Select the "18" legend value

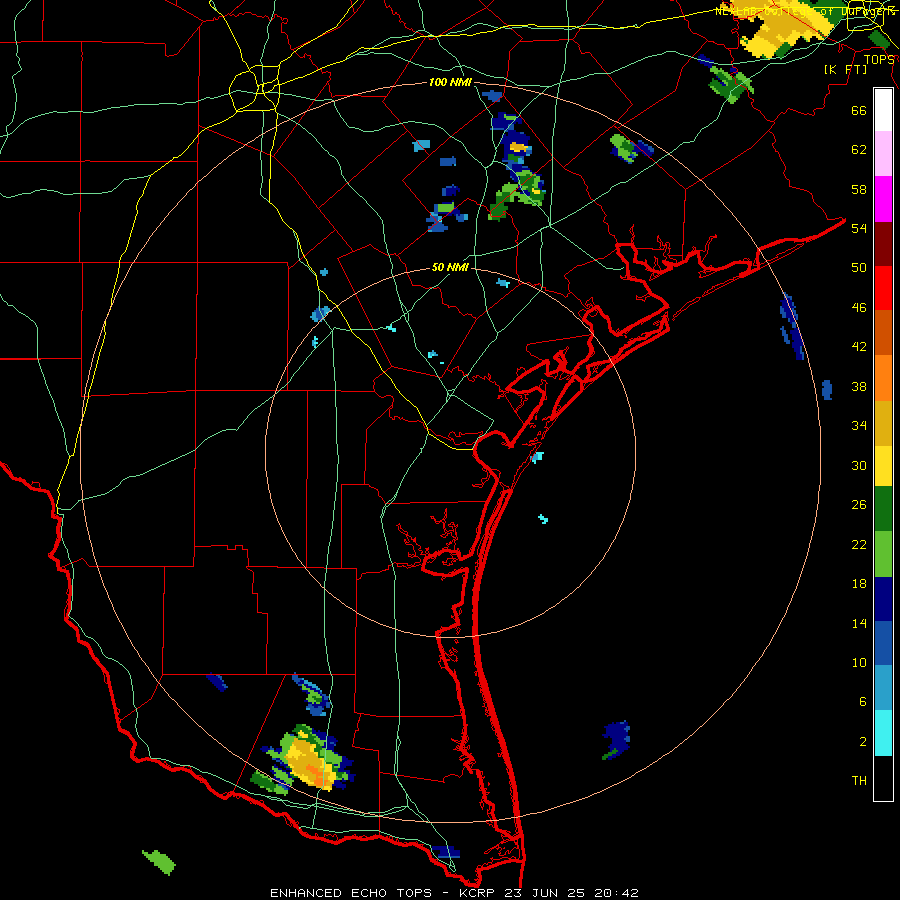(x=859, y=584)
